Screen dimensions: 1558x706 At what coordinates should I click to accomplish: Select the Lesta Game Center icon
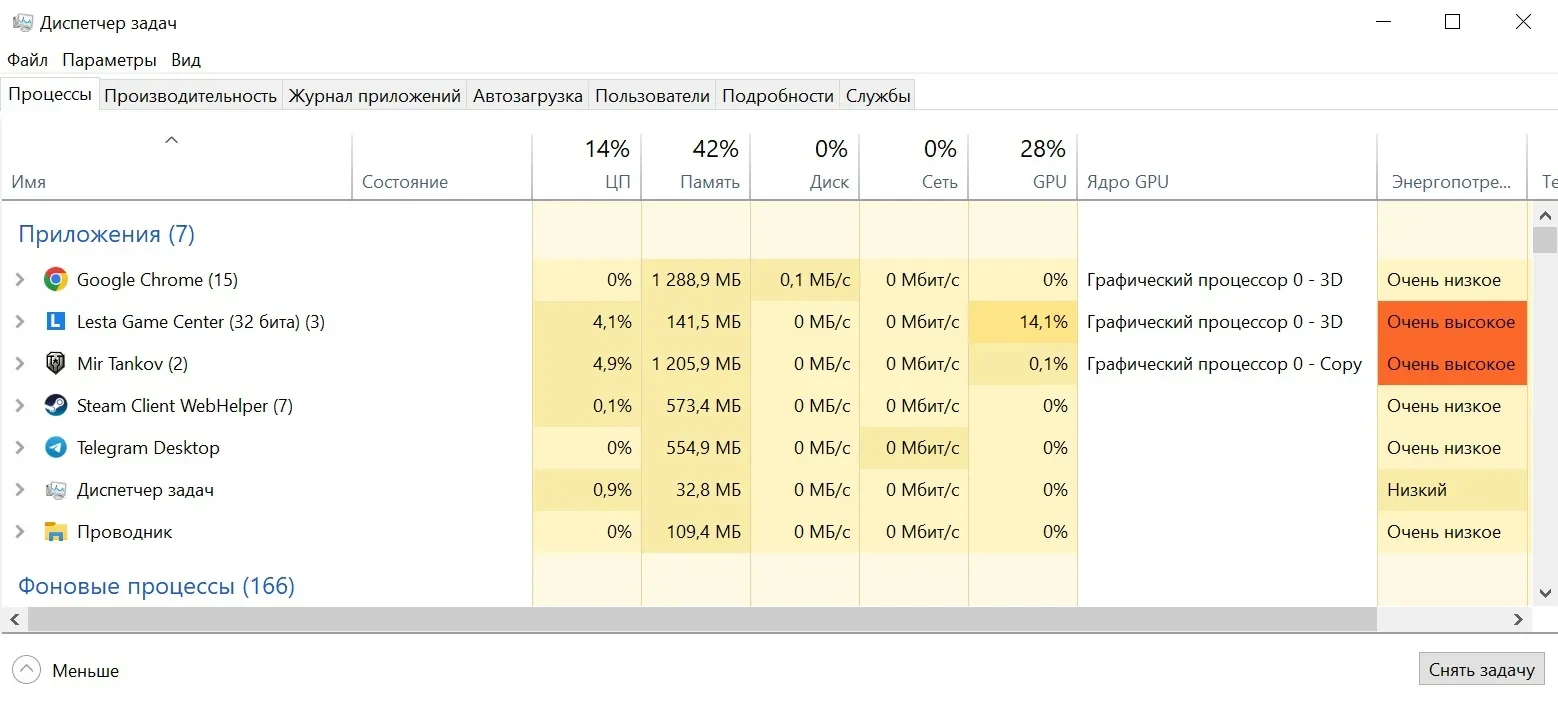[x=56, y=322]
